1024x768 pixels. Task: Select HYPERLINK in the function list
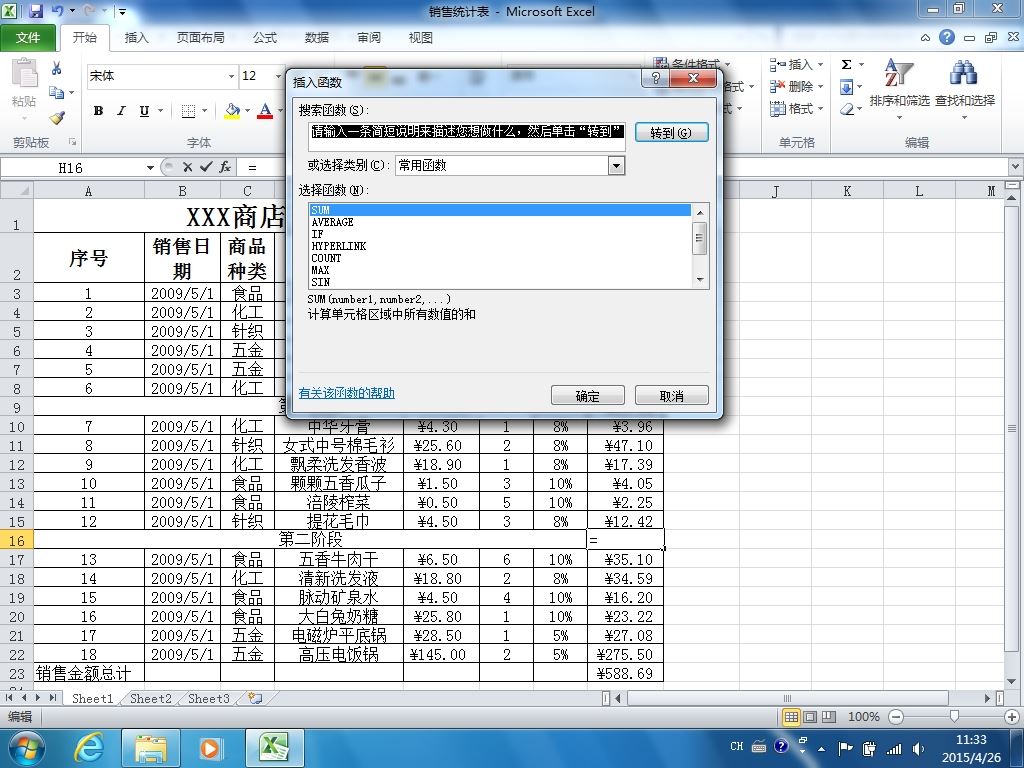click(499, 246)
